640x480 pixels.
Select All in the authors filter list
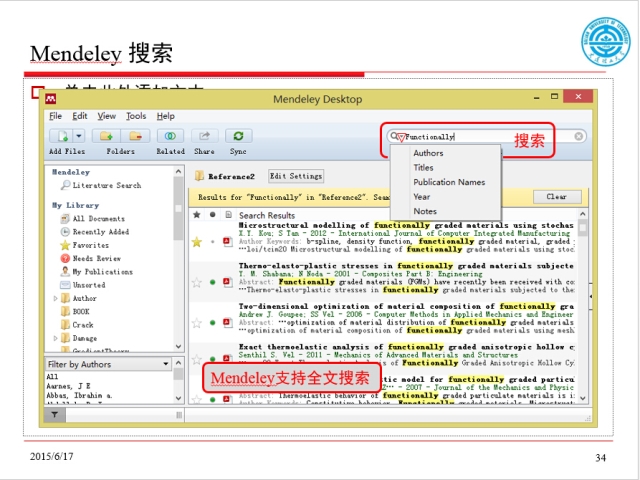tap(52, 377)
